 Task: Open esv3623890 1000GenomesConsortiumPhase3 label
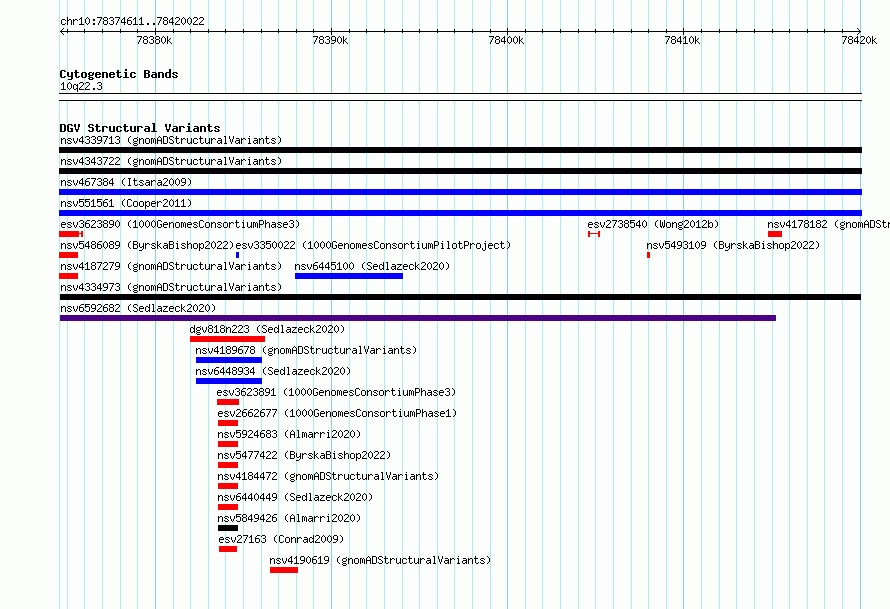coord(180,224)
